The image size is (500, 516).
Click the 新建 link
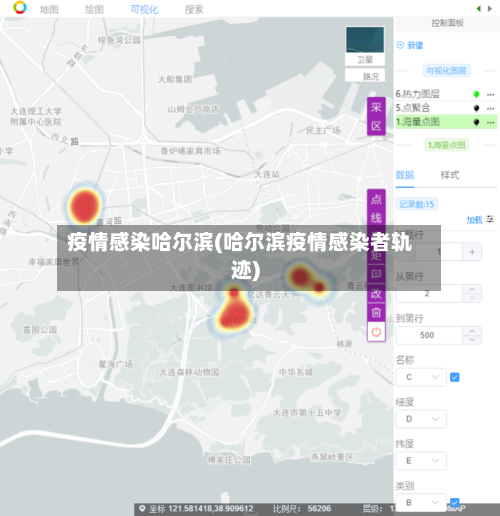(415, 45)
